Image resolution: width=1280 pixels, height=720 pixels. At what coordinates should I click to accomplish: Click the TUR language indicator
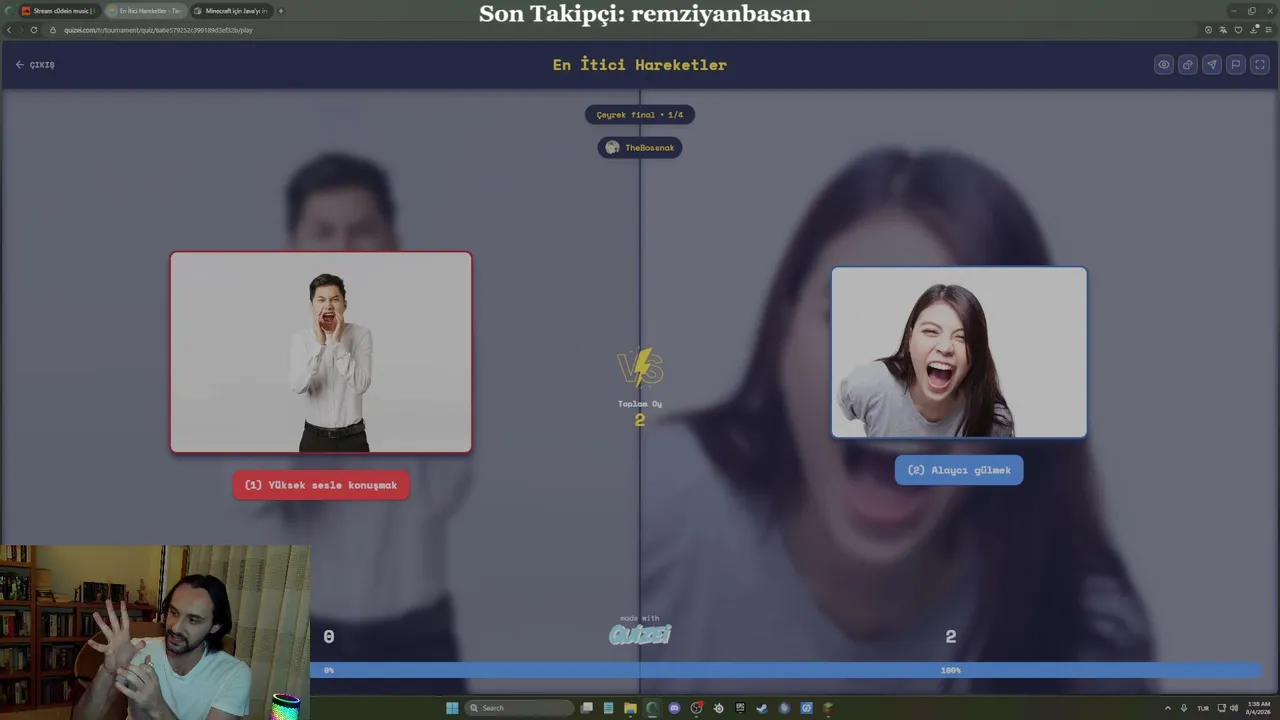coord(1203,708)
